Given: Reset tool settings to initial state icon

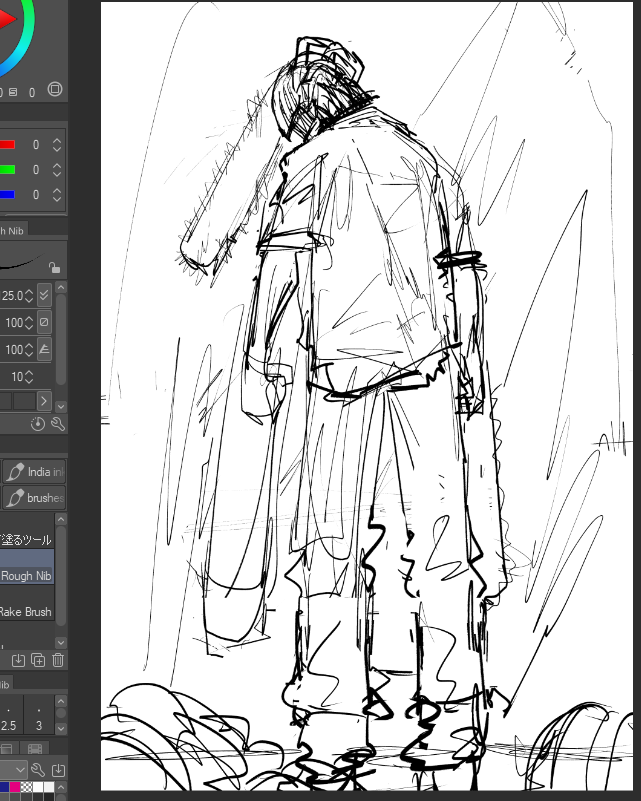Looking at the screenshot, I should pos(38,424).
